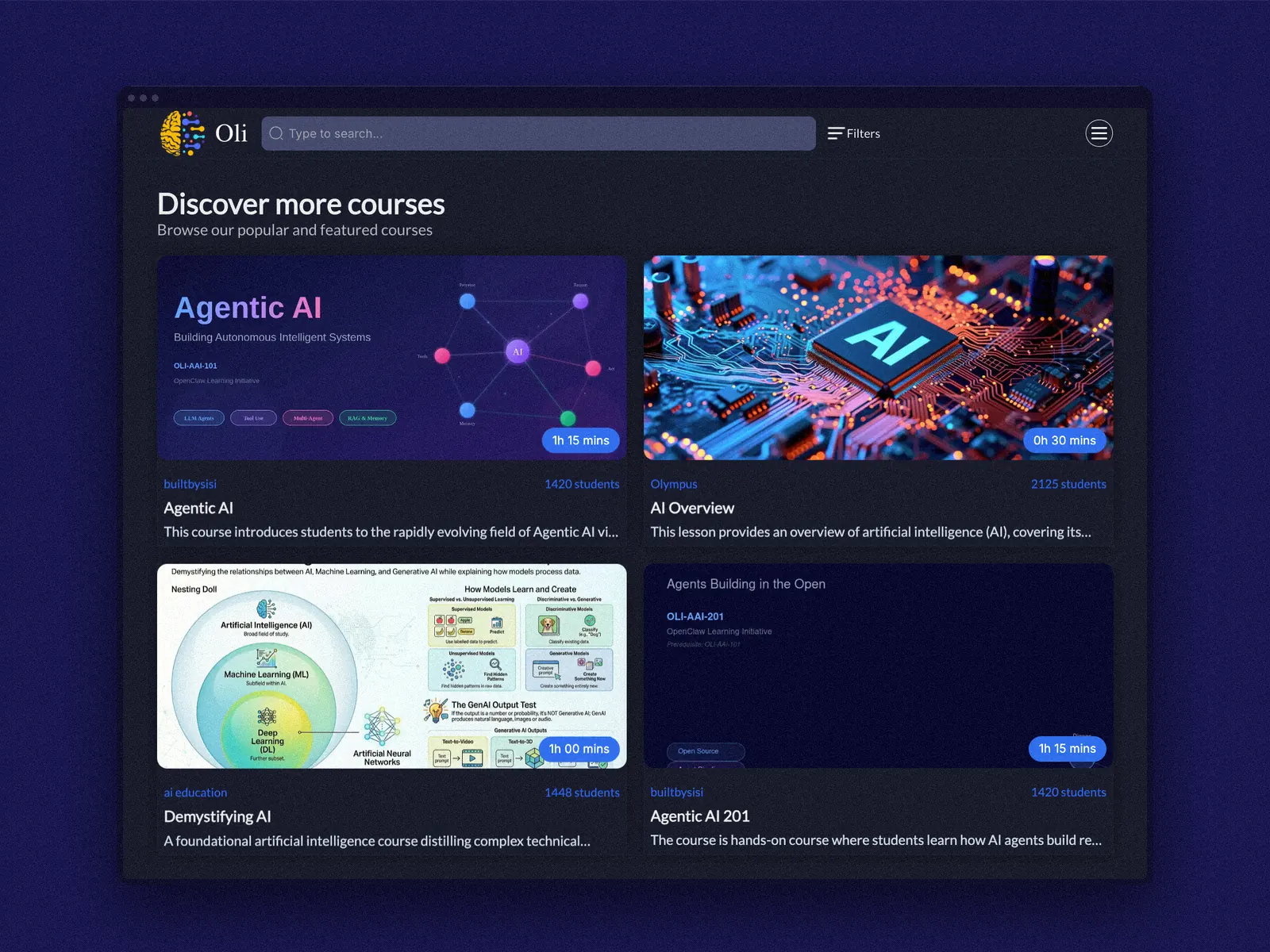Click description starting 'This course introduces students'
The height and width of the screenshot is (952, 1270).
pos(391,532)
